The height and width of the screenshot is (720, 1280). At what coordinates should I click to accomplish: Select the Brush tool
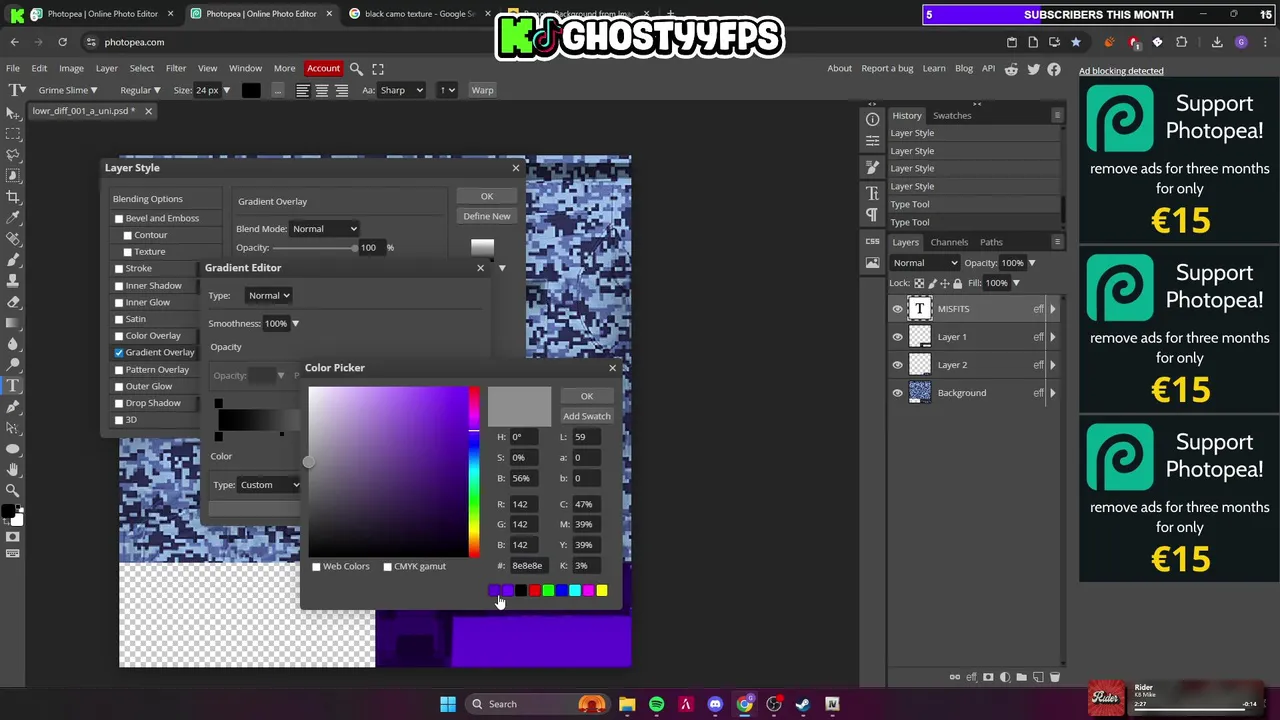click(x=13, y=260)
